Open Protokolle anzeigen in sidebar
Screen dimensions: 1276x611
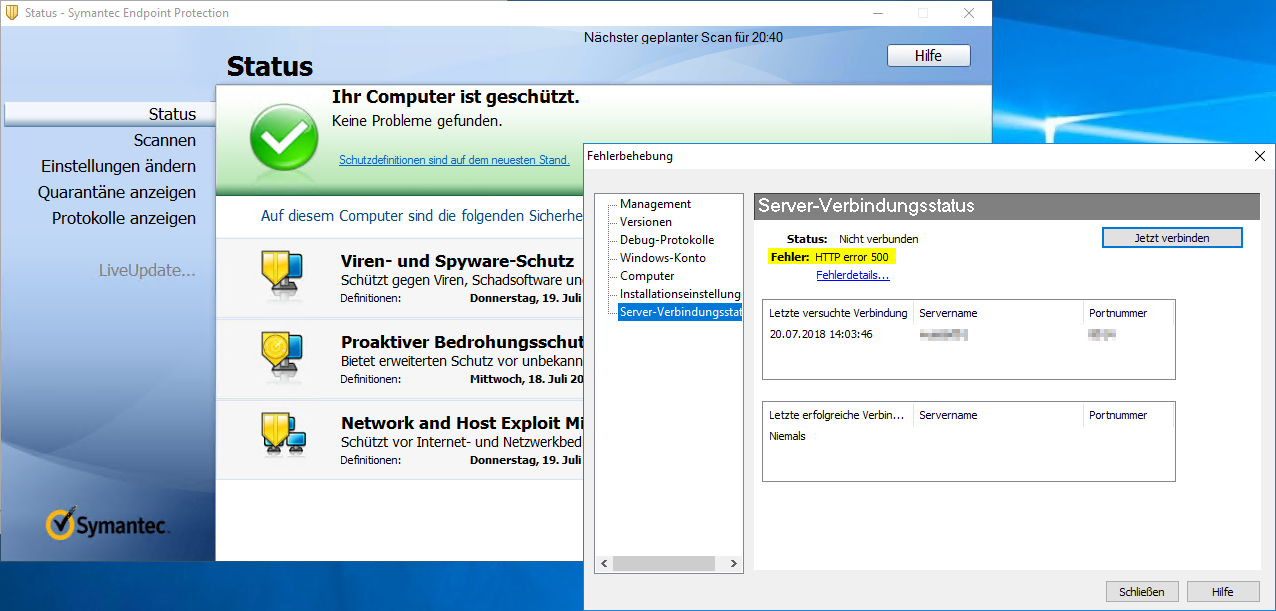[x=124, y=218]
